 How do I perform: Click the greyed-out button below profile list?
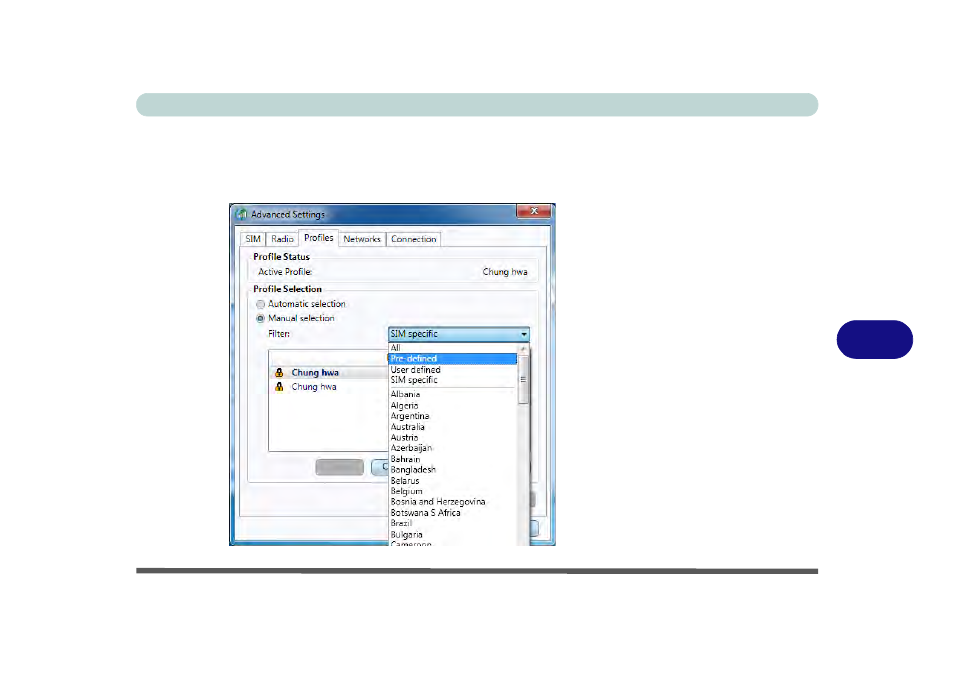click(339, 467)
